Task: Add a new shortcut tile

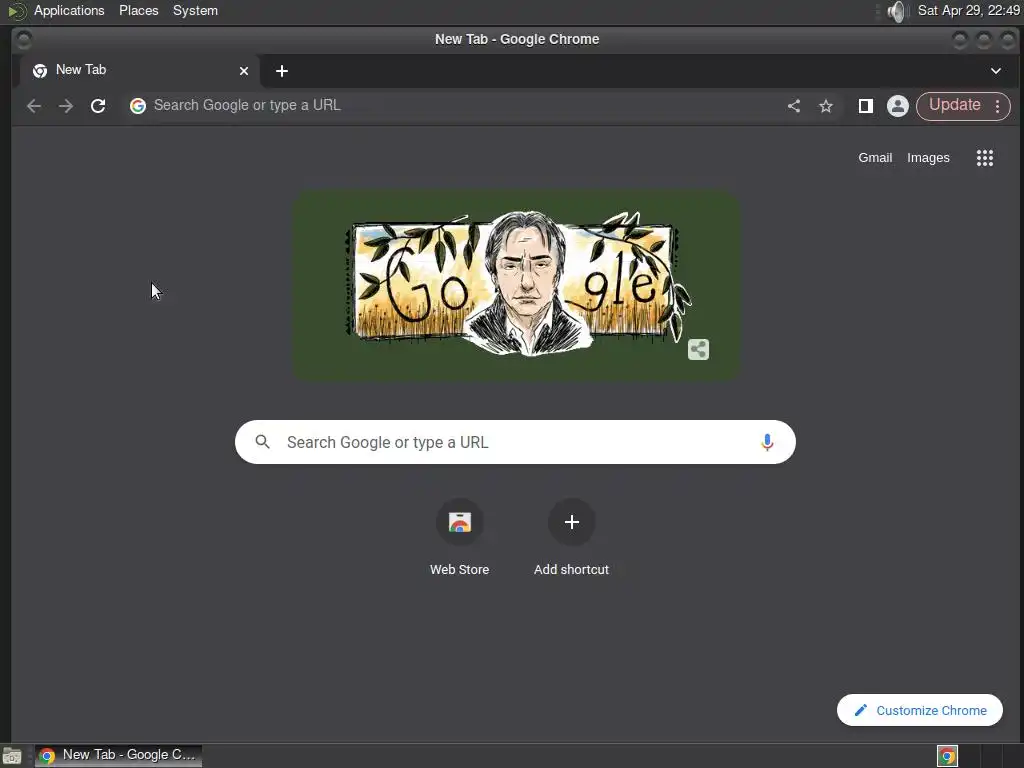Action: 571,522
